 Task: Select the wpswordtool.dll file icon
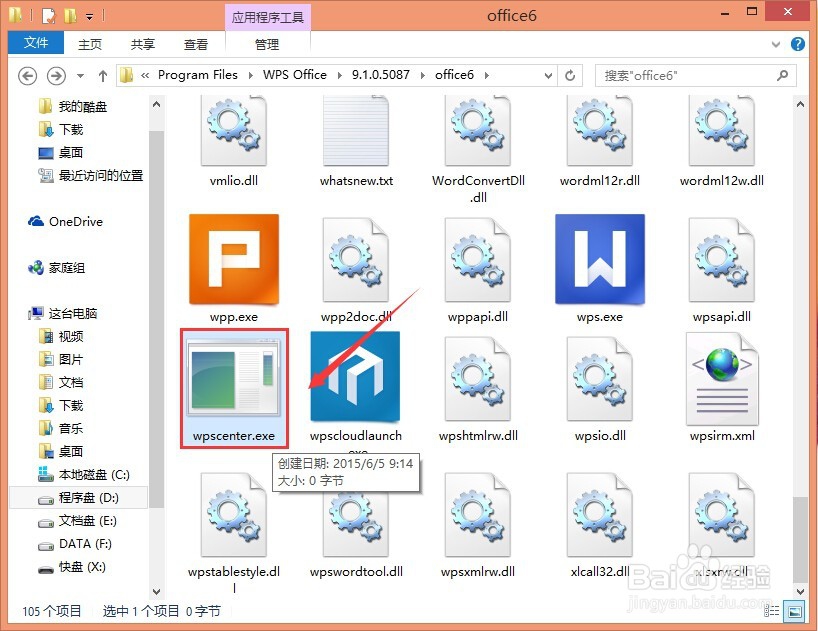coord(356,524)
